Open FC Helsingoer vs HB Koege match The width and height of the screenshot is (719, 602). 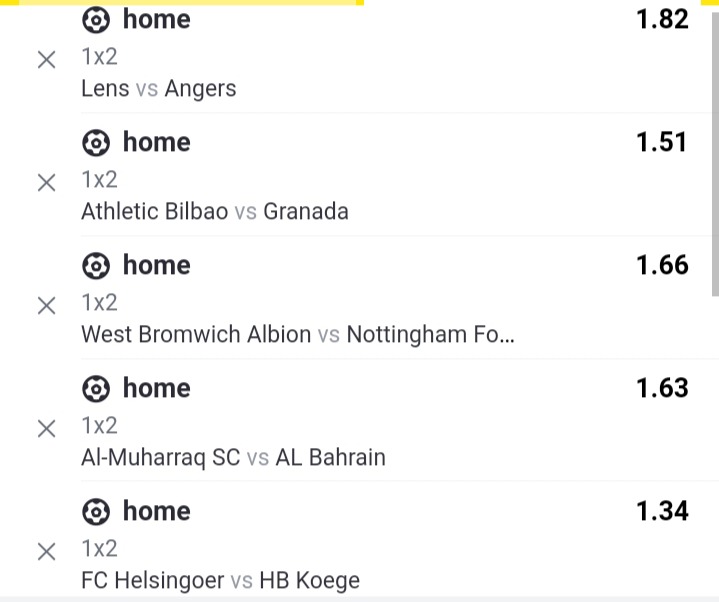pos(220,580)
